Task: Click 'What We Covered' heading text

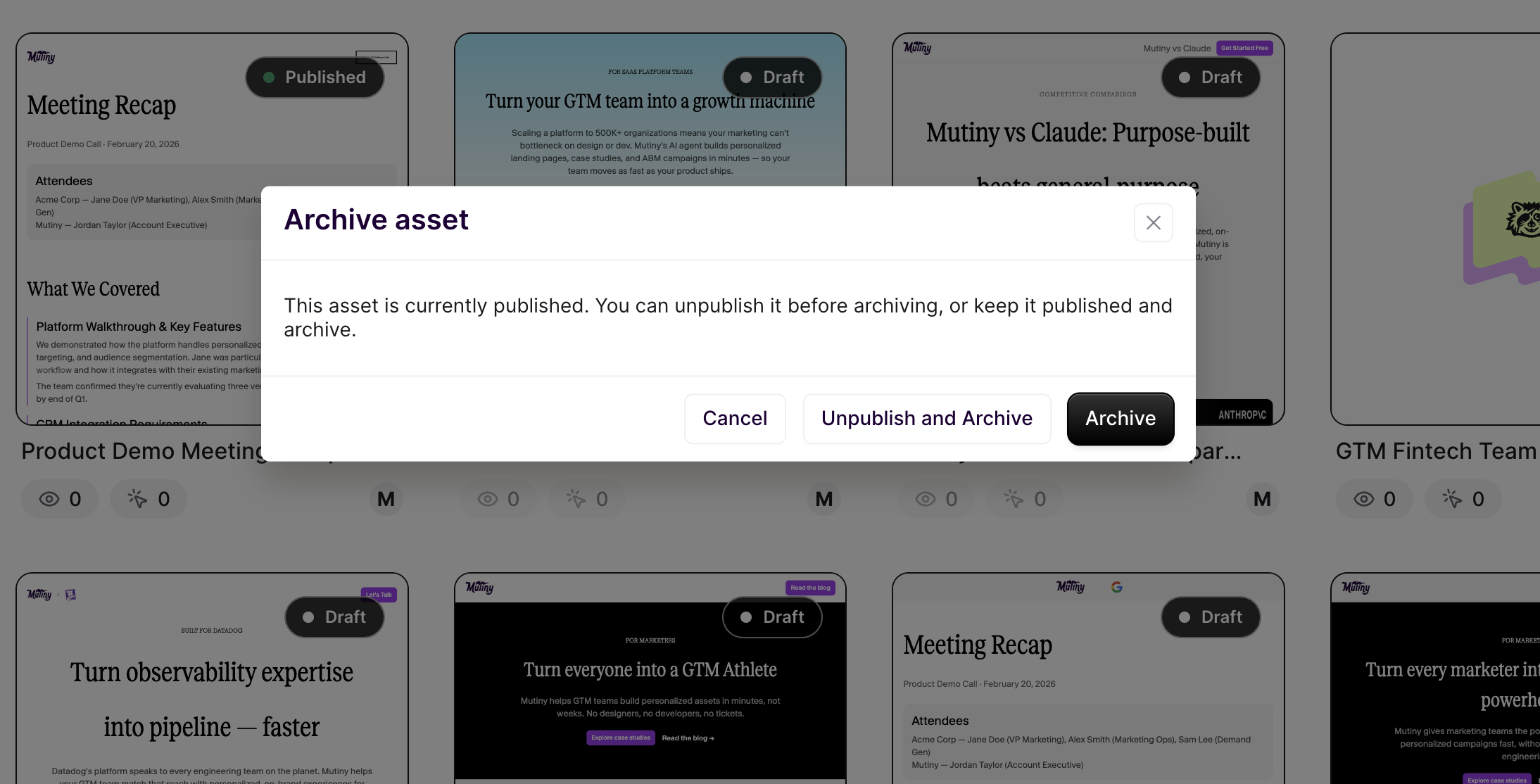Action: point(93,289)
